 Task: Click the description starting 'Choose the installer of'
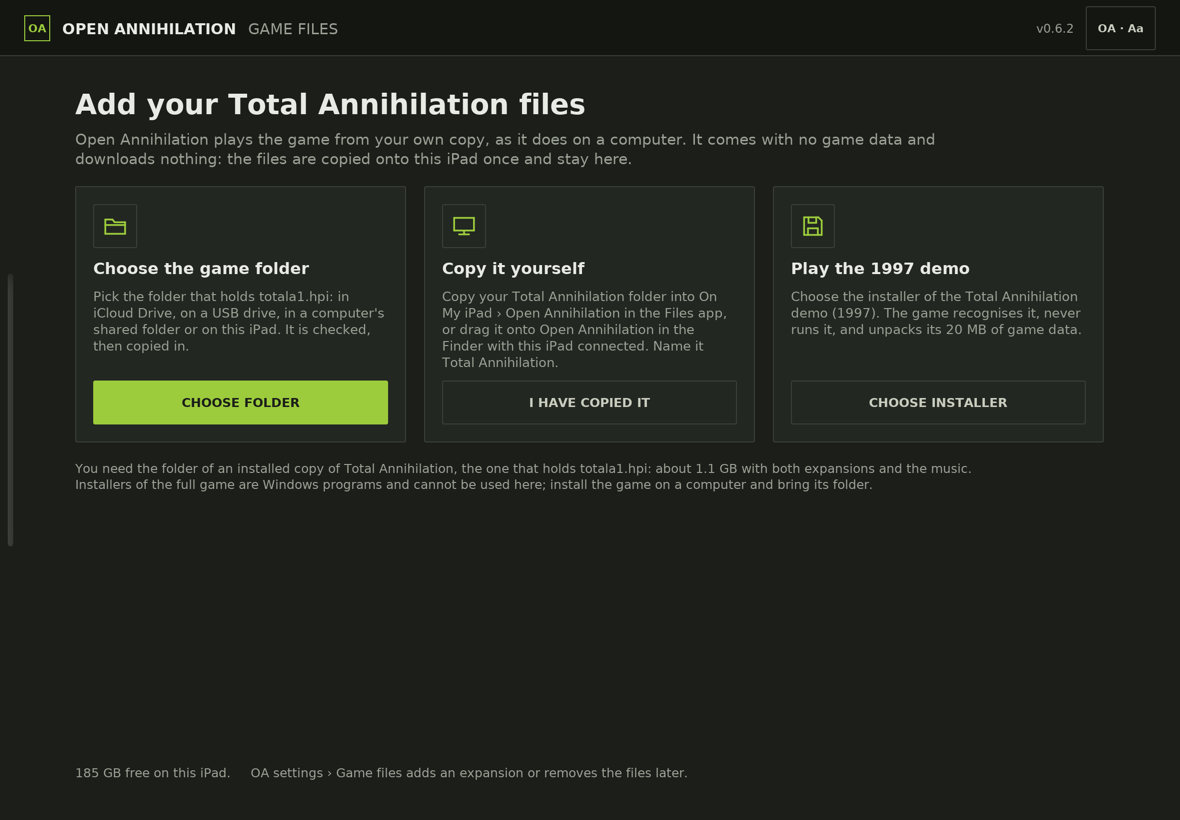(936, 313)
